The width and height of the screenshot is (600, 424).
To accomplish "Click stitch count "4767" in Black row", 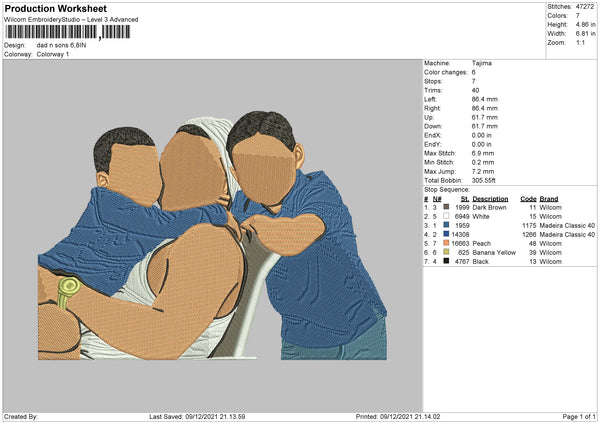I will [x=462, y=262].
